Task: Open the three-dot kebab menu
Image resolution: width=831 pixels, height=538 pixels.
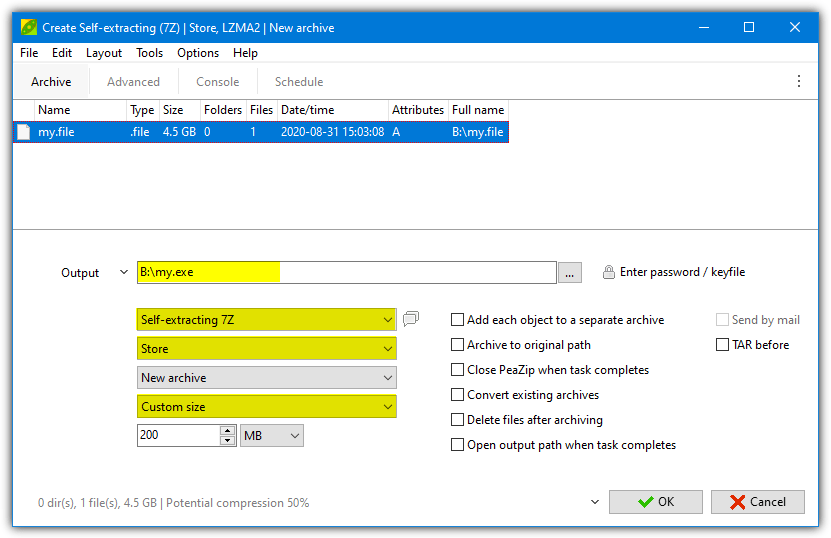Action: click(799, 81)
